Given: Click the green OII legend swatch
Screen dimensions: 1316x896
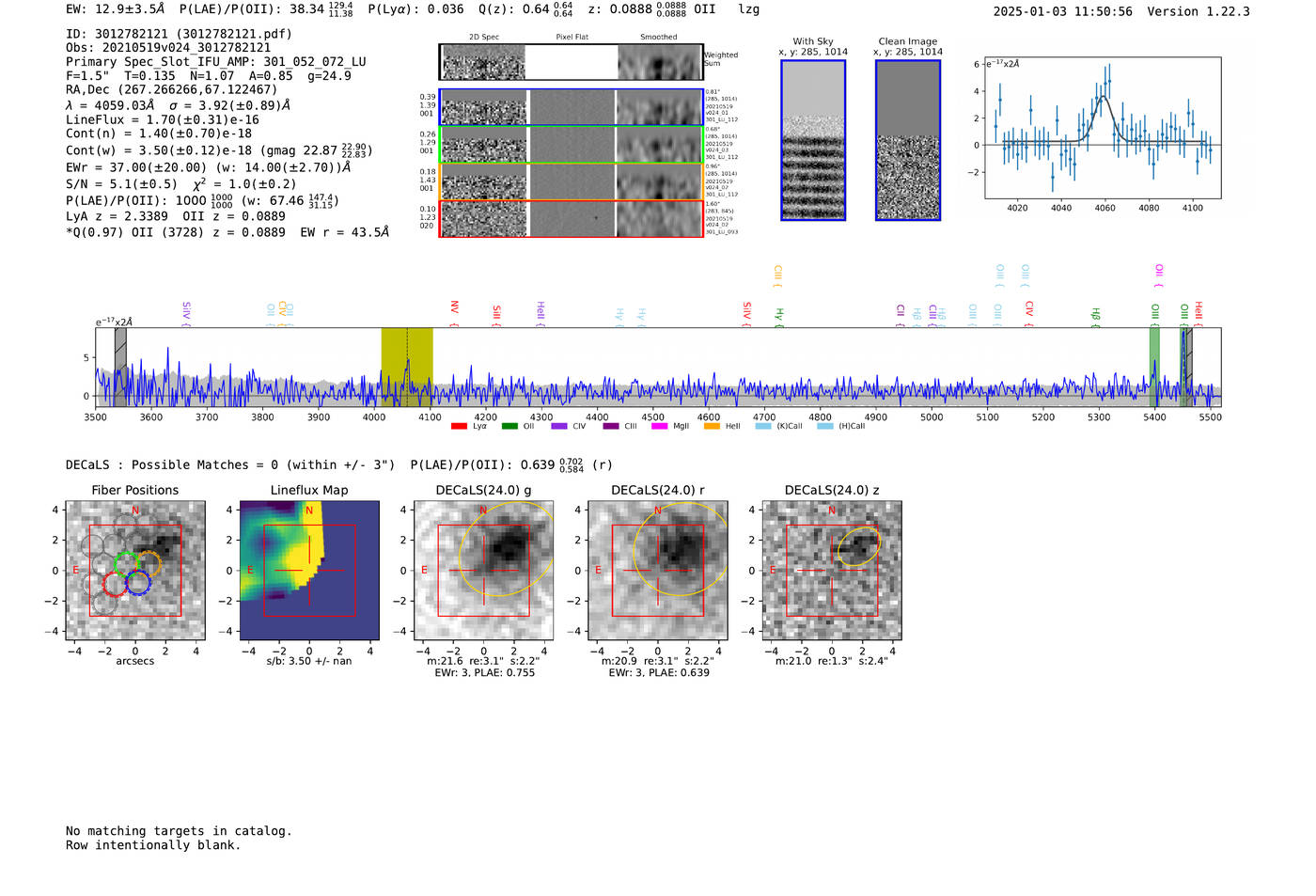Looking at the screenshot, I should [509, 426].
